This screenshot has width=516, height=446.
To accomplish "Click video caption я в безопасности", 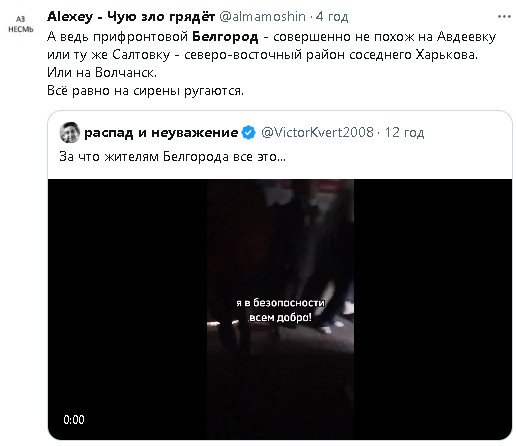I will click(x=280, y=303).
